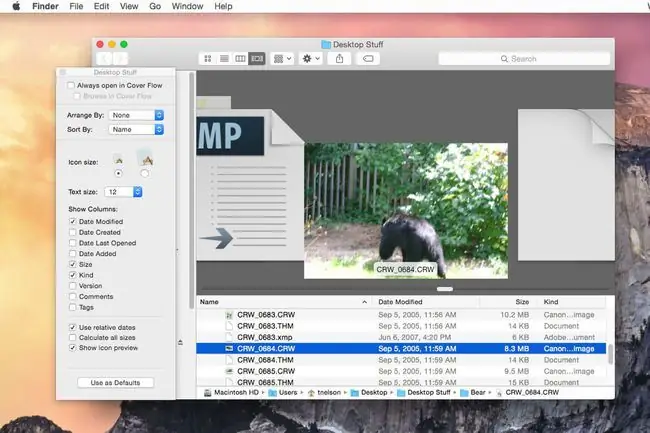Toggle Use relative dates
This screenshot has width=650, height=433.
73,327
